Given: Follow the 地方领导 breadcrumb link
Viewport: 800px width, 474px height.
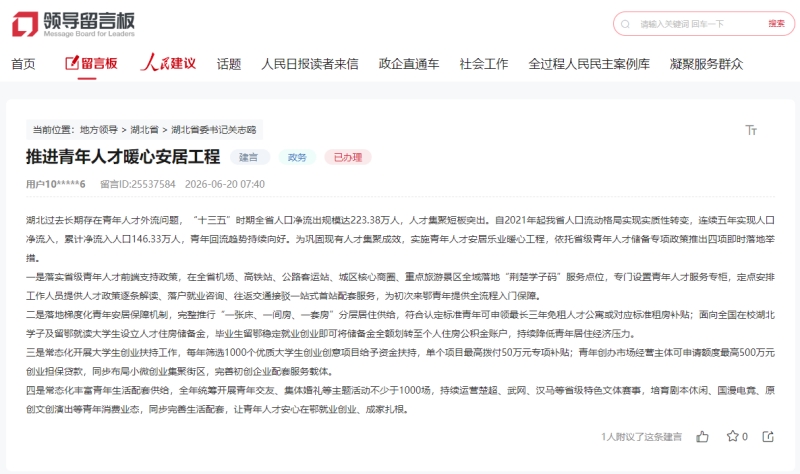Looking at the screenshot, I should point(98,130).
